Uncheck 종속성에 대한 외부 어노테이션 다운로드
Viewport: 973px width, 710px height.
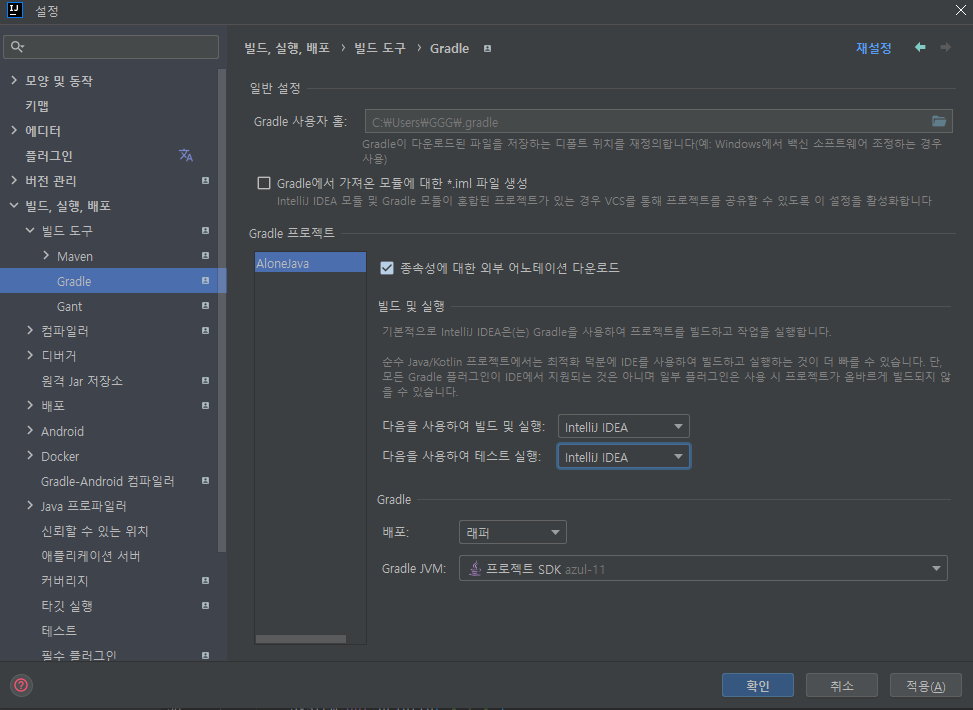pos(387,268)
